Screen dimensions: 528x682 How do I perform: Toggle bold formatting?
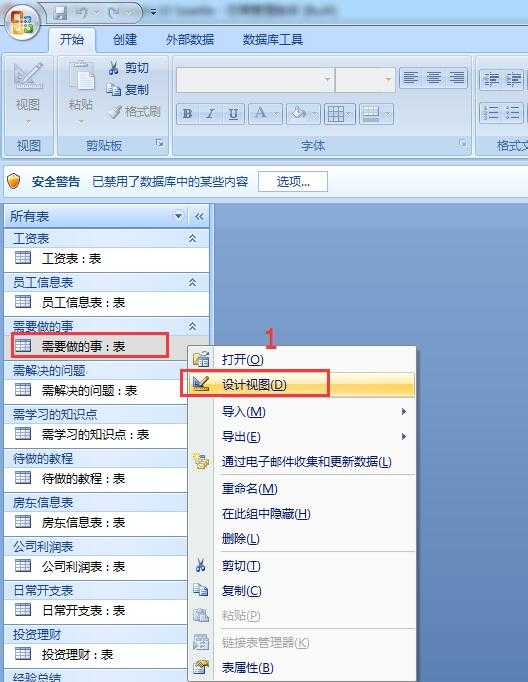pos(187,114)
